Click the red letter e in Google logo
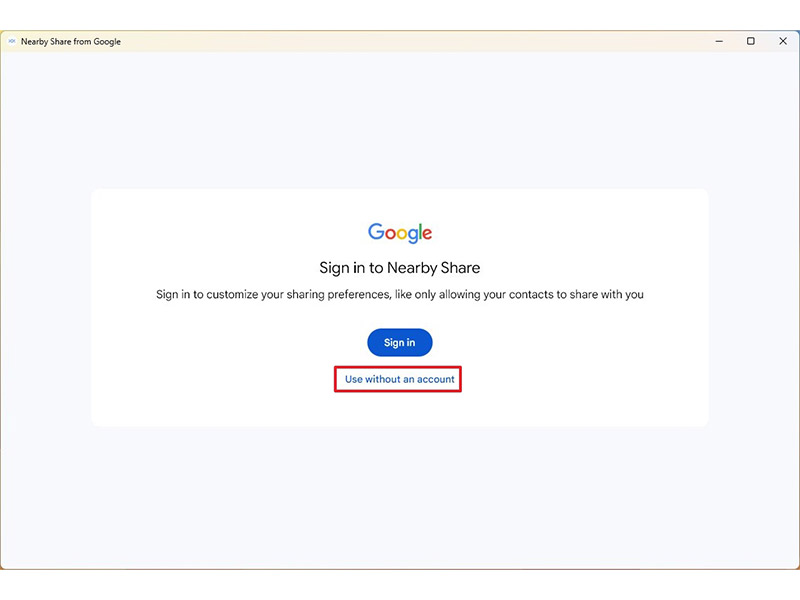The width and height of the screenshot is (800, 600). (x=427, y=234)
